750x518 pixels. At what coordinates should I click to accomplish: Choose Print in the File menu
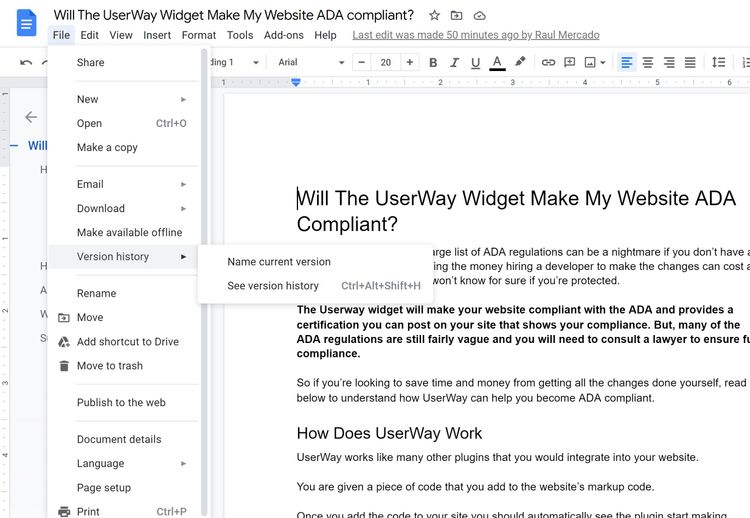(x=123, y=511)
